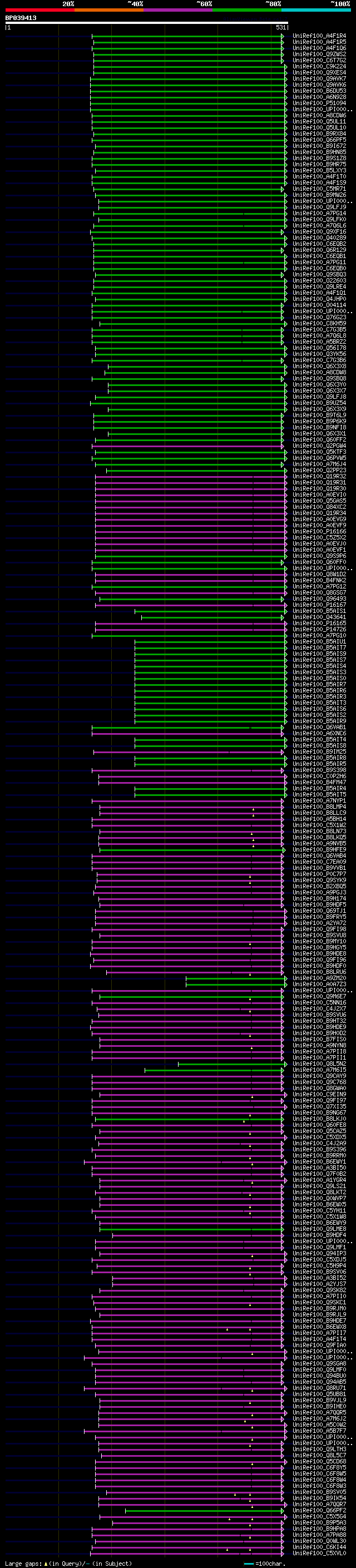Click the orange ~40% identity legend segment
The height and width of the screenshot is (1568, 356).
coord(109,10)
